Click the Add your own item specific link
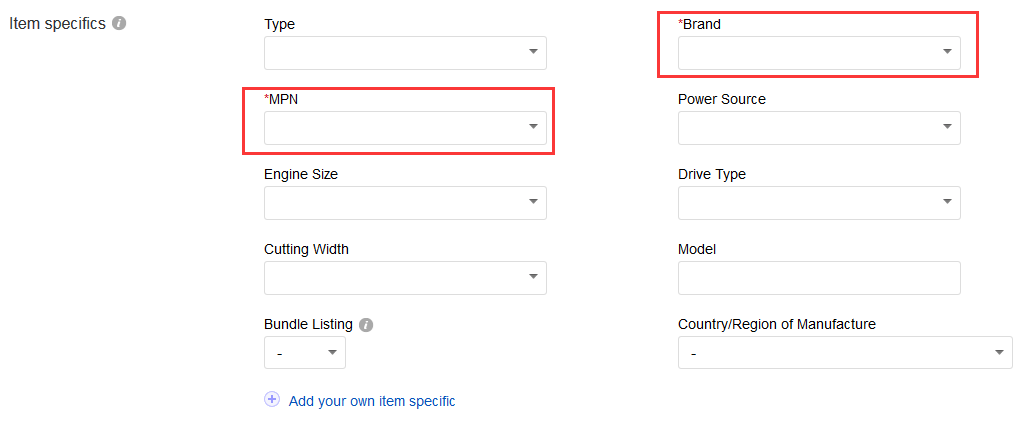The height and width of the screenshot is (438, 1029). 371,401
